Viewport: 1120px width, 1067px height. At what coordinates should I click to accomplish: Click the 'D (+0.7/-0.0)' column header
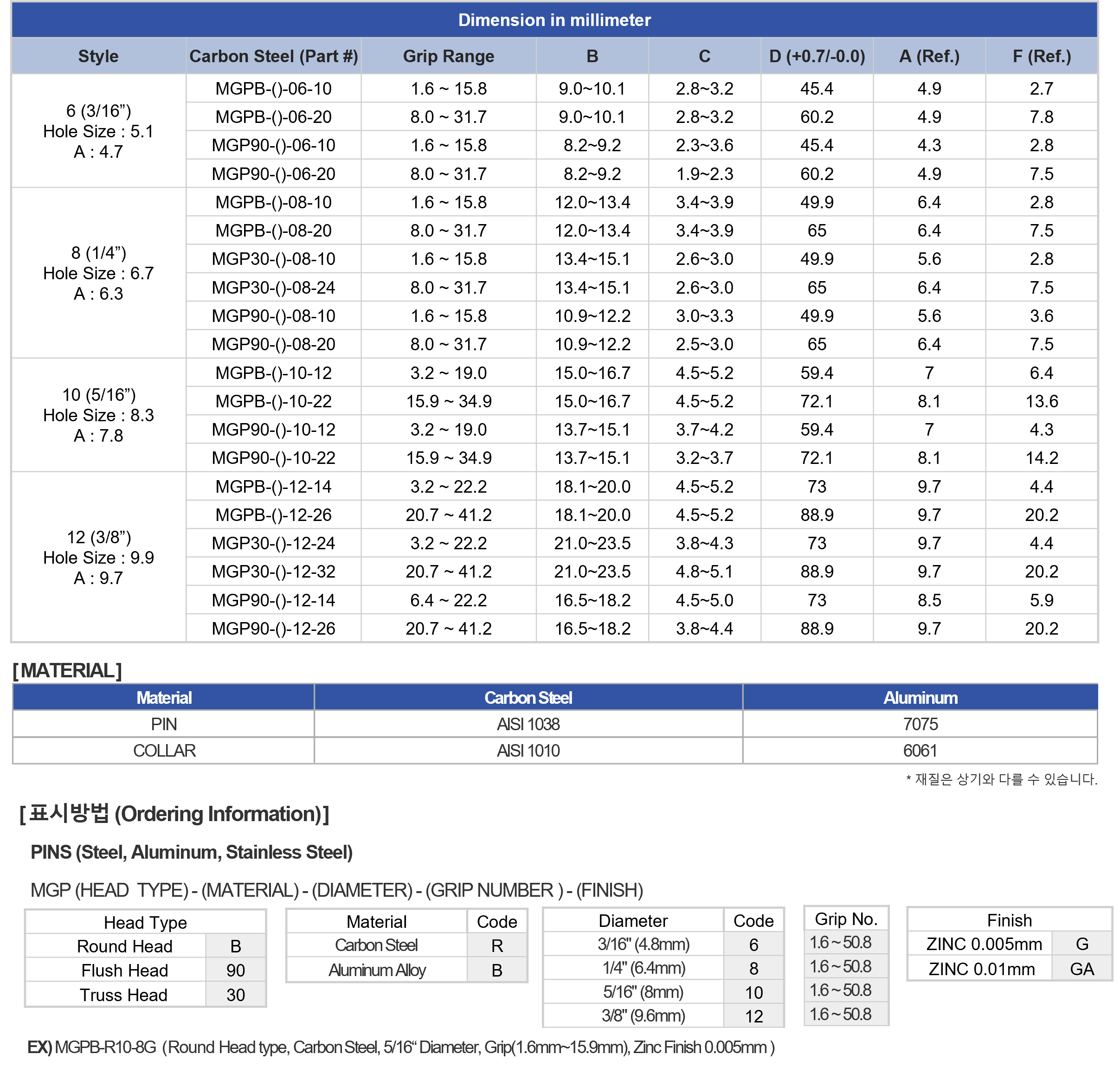coord(817,56)
